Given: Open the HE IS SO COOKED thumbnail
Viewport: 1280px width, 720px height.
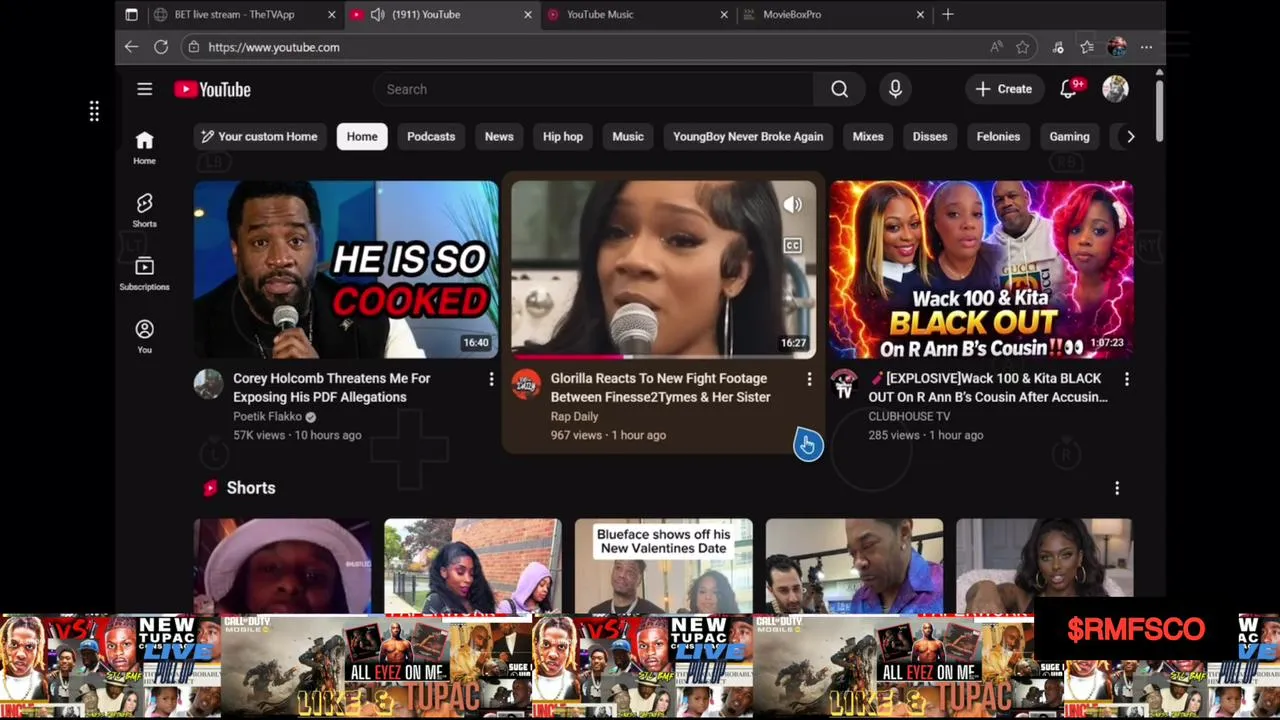Looking at the screenshot, I should pyautogui.click(x=346, y=269).
